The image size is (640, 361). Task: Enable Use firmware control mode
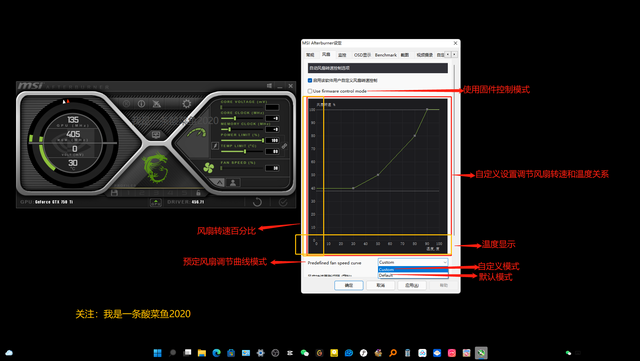click(310, 91)
